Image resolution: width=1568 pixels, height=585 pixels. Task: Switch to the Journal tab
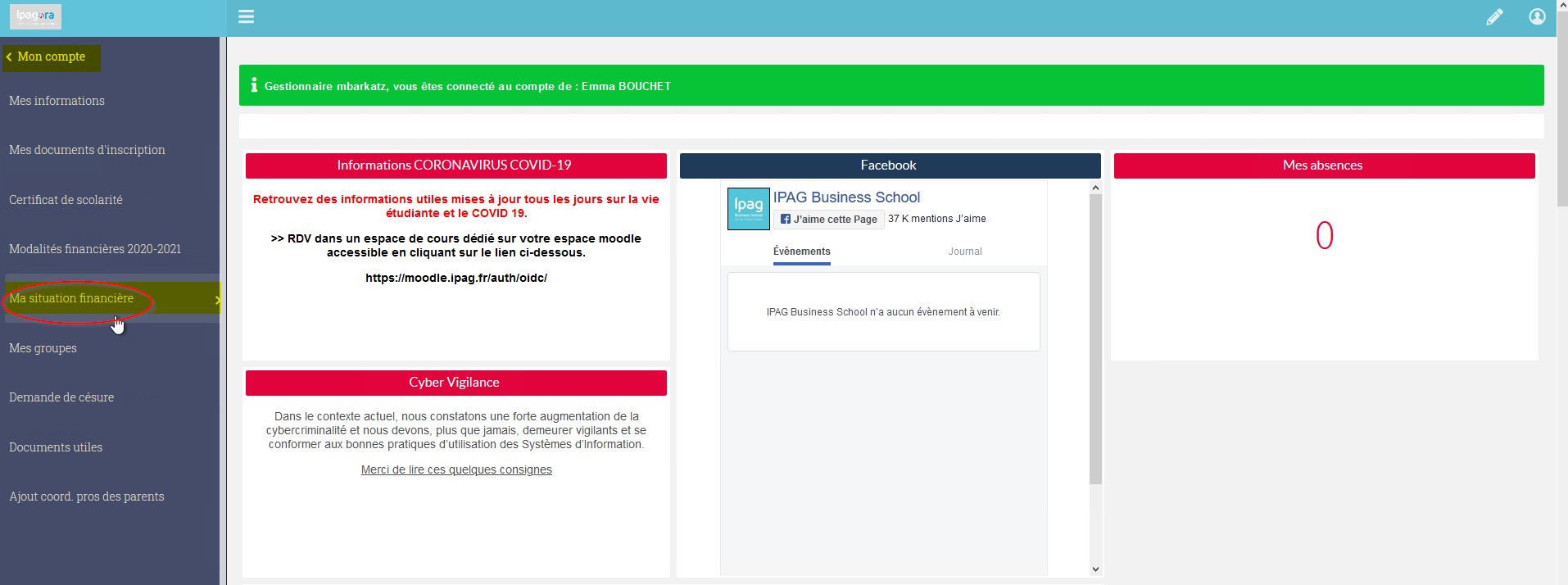965,252
